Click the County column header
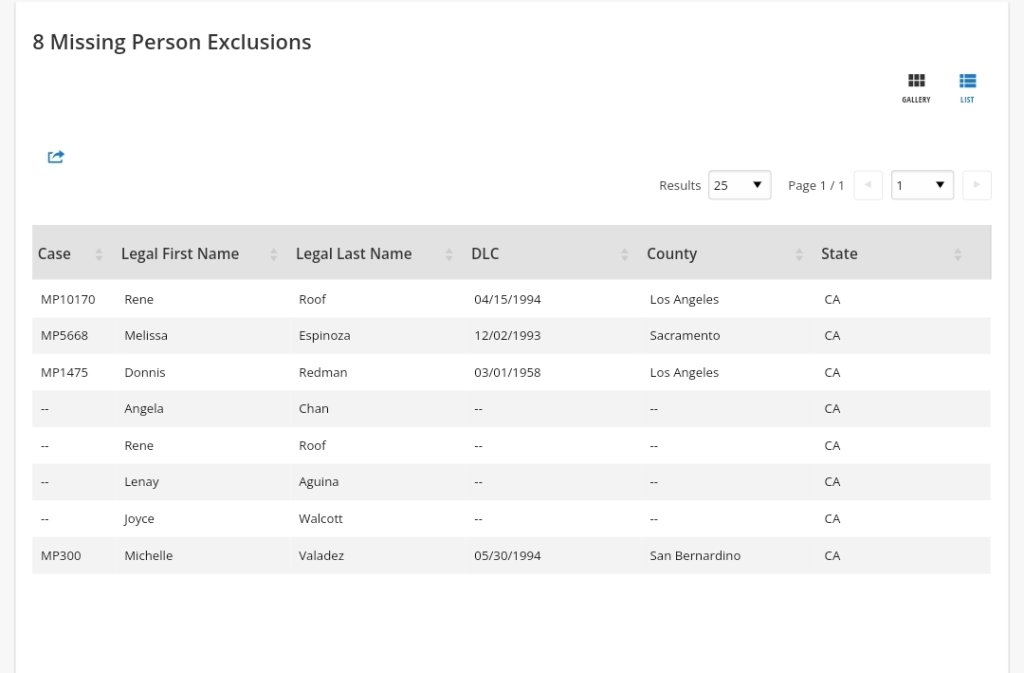Screen dimensions: 1024x673 (x=672, y=254)
